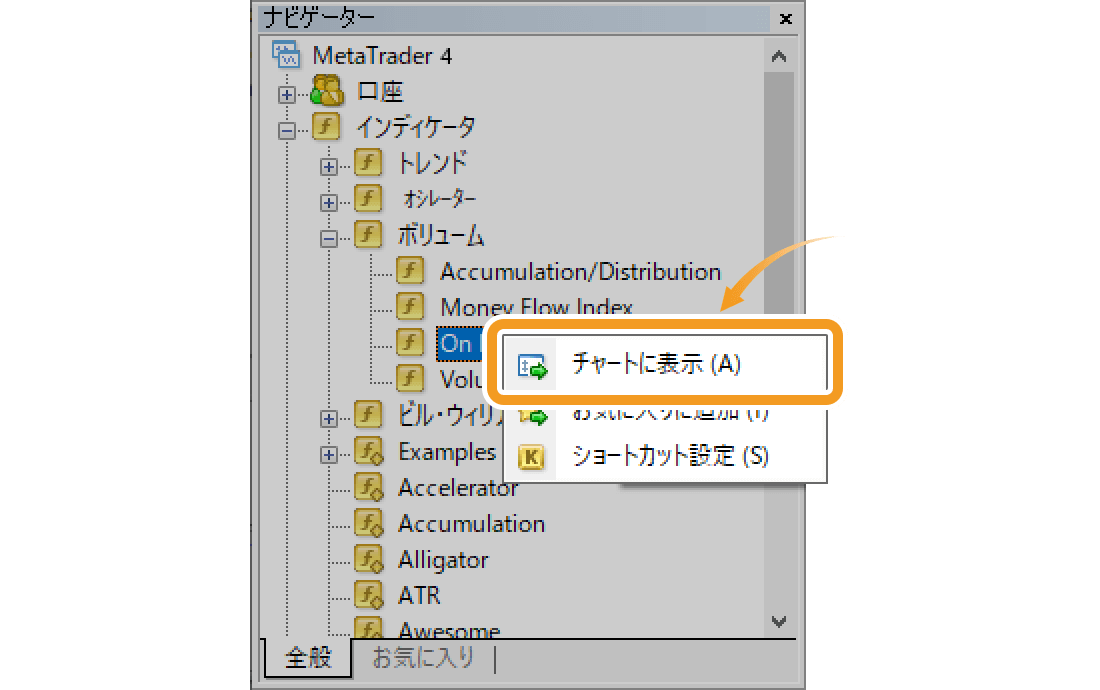Viewport: 1100px width, 690px height.
Task: Select the Accumulation custom indicator label
Action: click(x=471, y=524)
